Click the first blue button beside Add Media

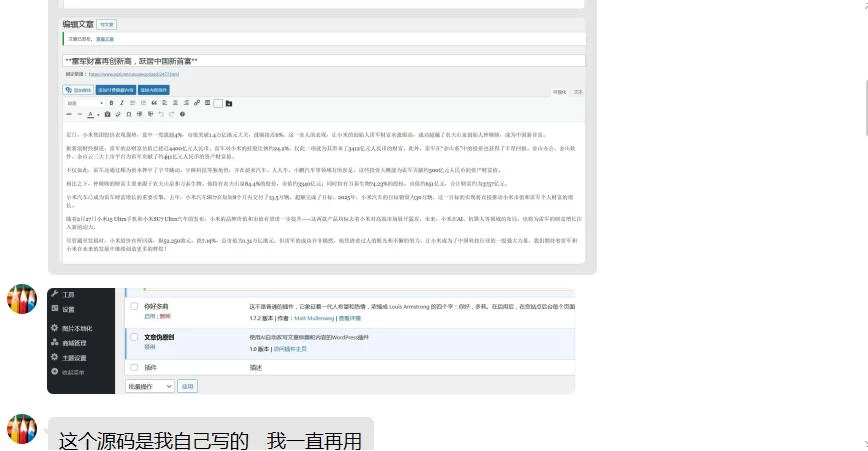pos(116,90)
